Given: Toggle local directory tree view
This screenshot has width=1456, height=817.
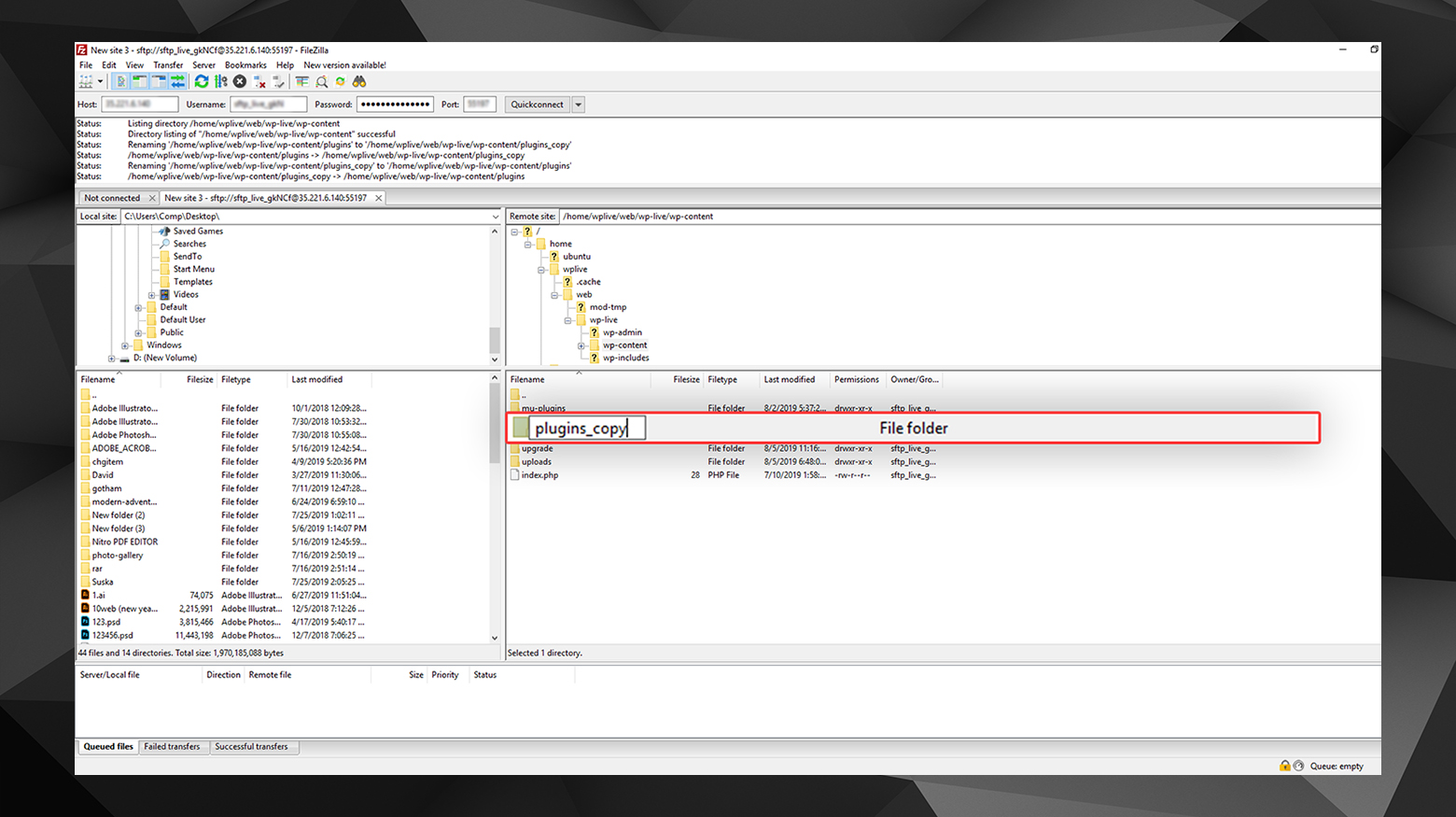Looking at the screenshot, I should (139, 82).
